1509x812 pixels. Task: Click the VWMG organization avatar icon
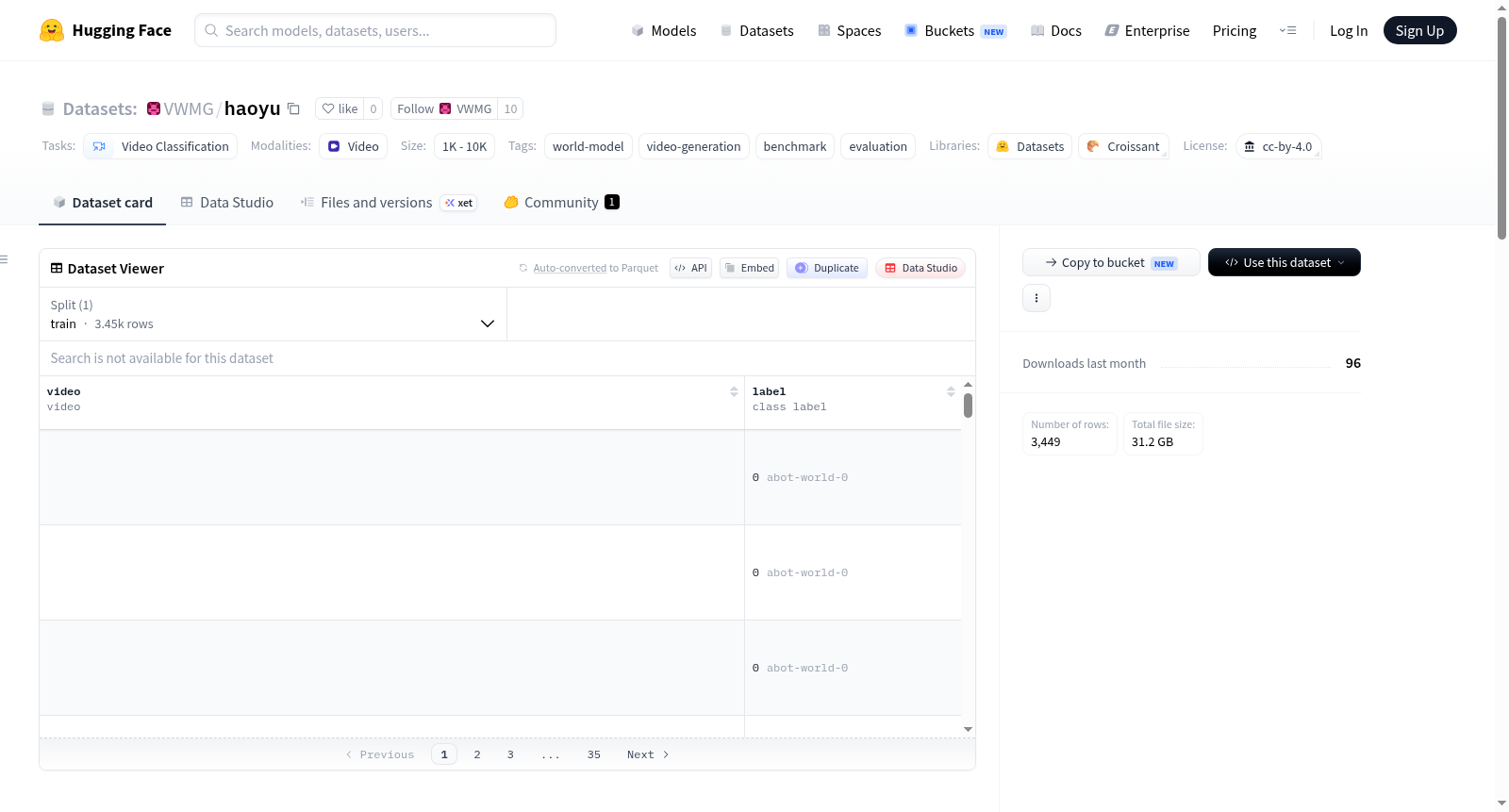tap(154, 108)
